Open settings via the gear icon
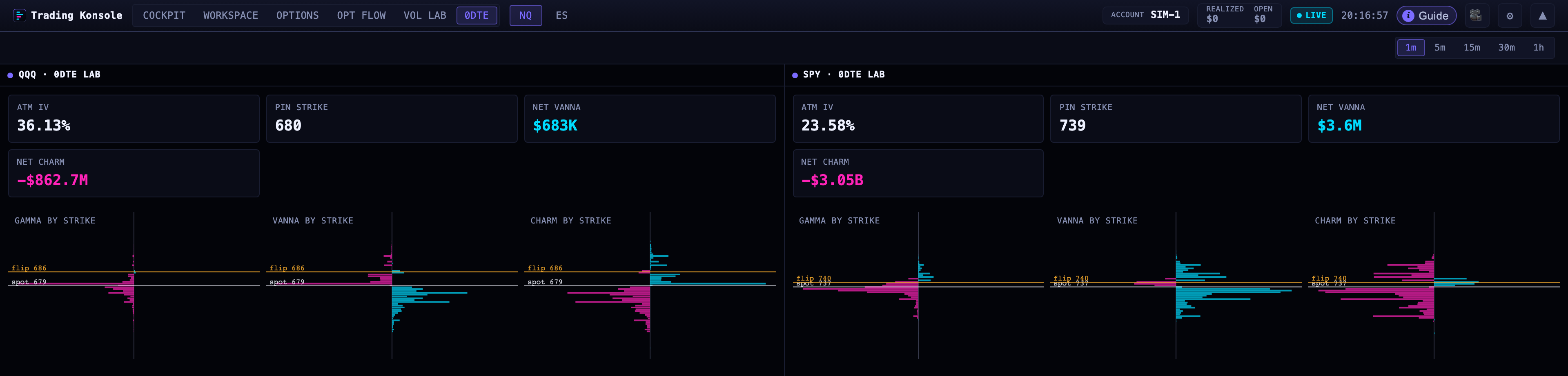This screenshot has width=1568, height=376. pos(1510,15)
